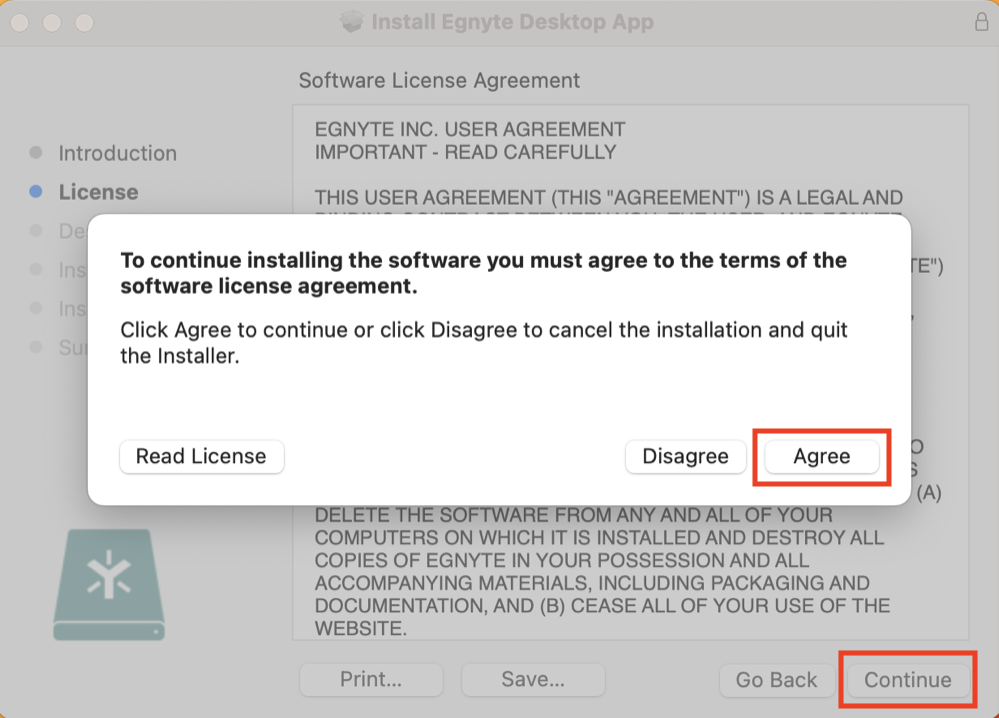Select the Introduction step in sidebar
999x718 pixels.
pyautogui.click(x=118, y=154)
